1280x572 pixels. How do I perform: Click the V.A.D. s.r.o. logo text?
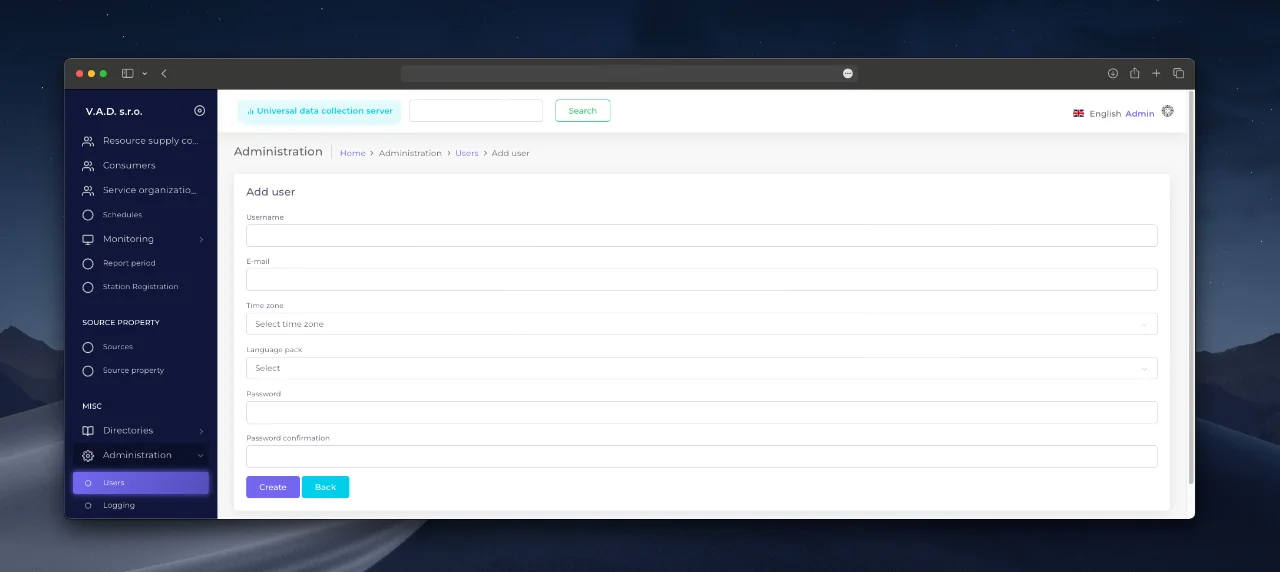(x=114, y=111)
